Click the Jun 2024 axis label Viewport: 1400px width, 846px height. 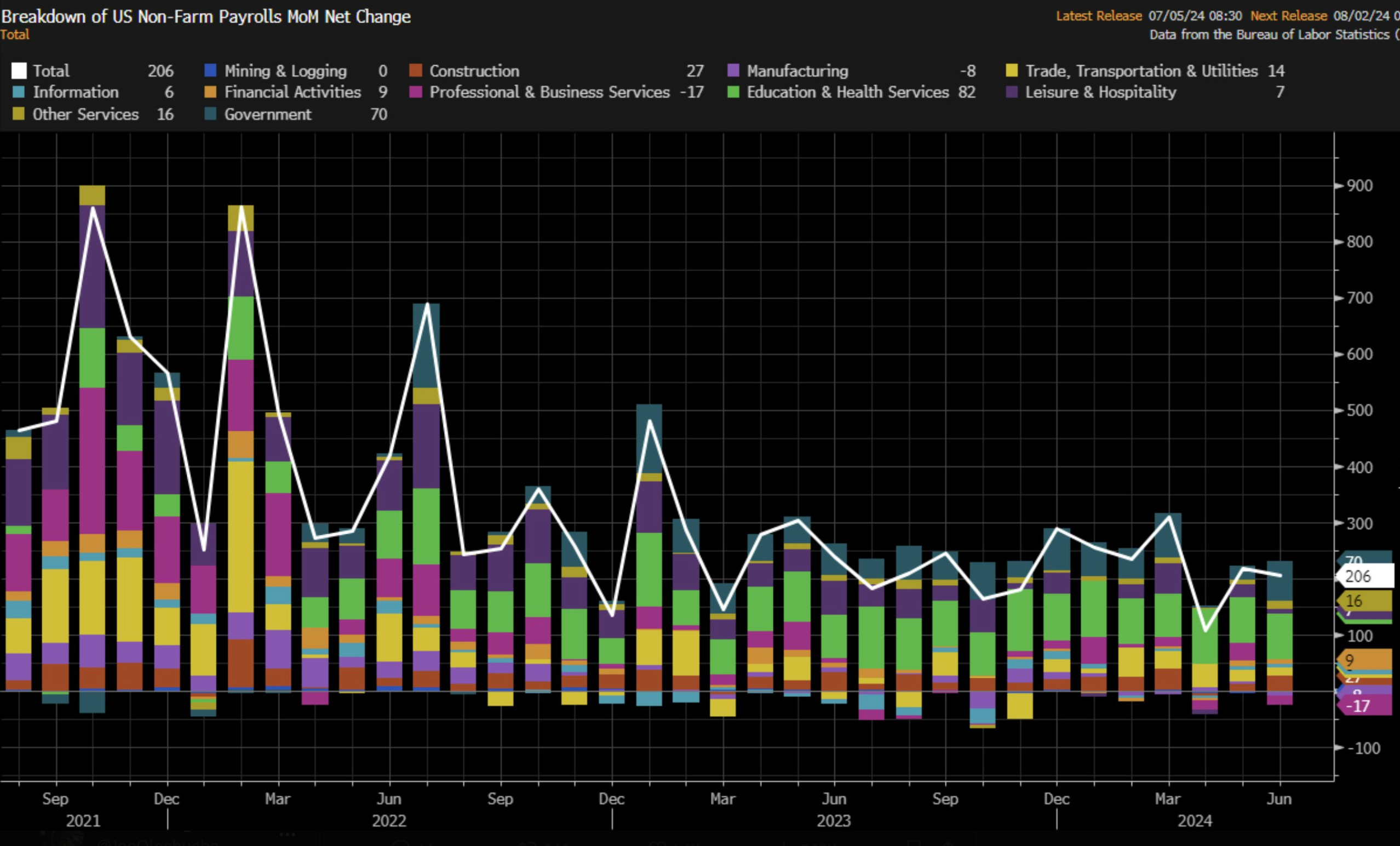[1278, 799]
